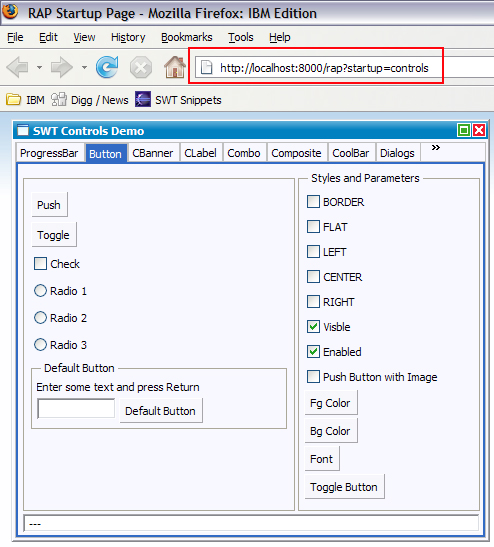Viewport: 494px width, 547px height.
Task: Open the Digg / News bookmark
Action: 90,100
